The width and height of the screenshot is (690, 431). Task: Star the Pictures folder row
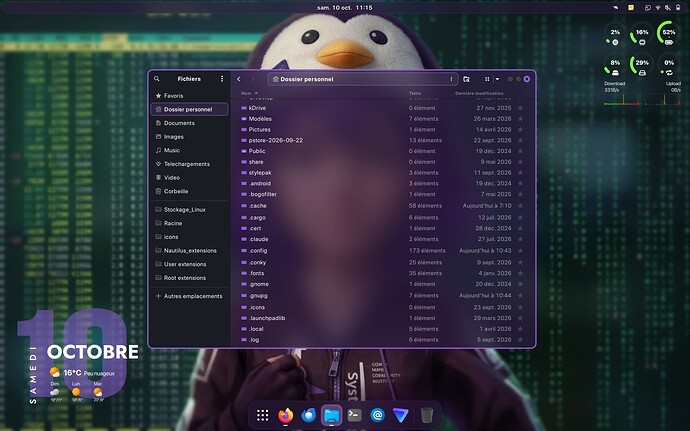(521, 129)
